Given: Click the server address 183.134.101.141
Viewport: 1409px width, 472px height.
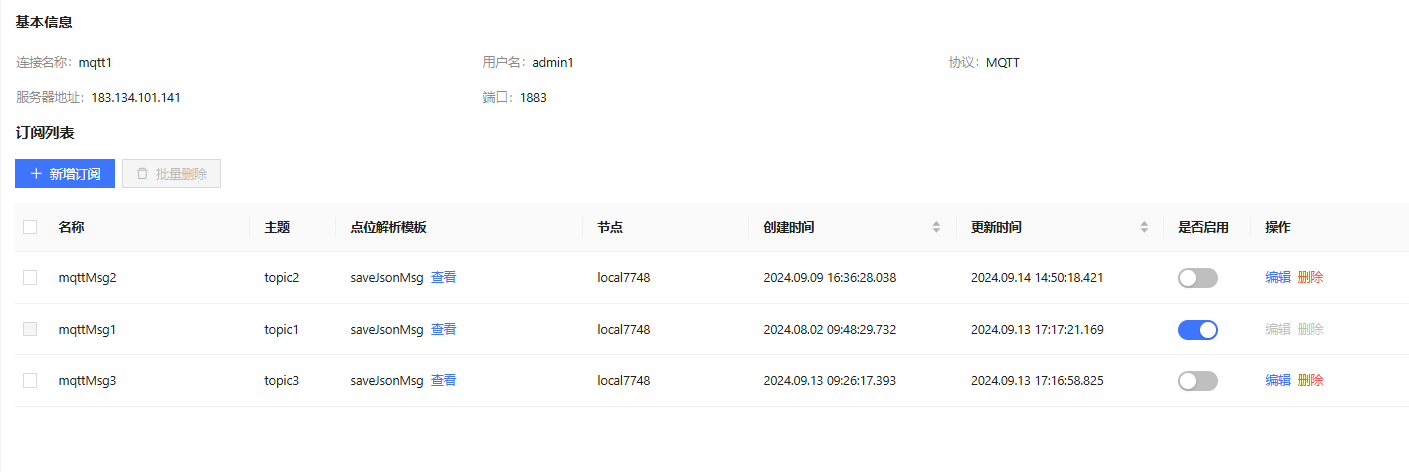Looking at the screenshot, I should point(136,97).
